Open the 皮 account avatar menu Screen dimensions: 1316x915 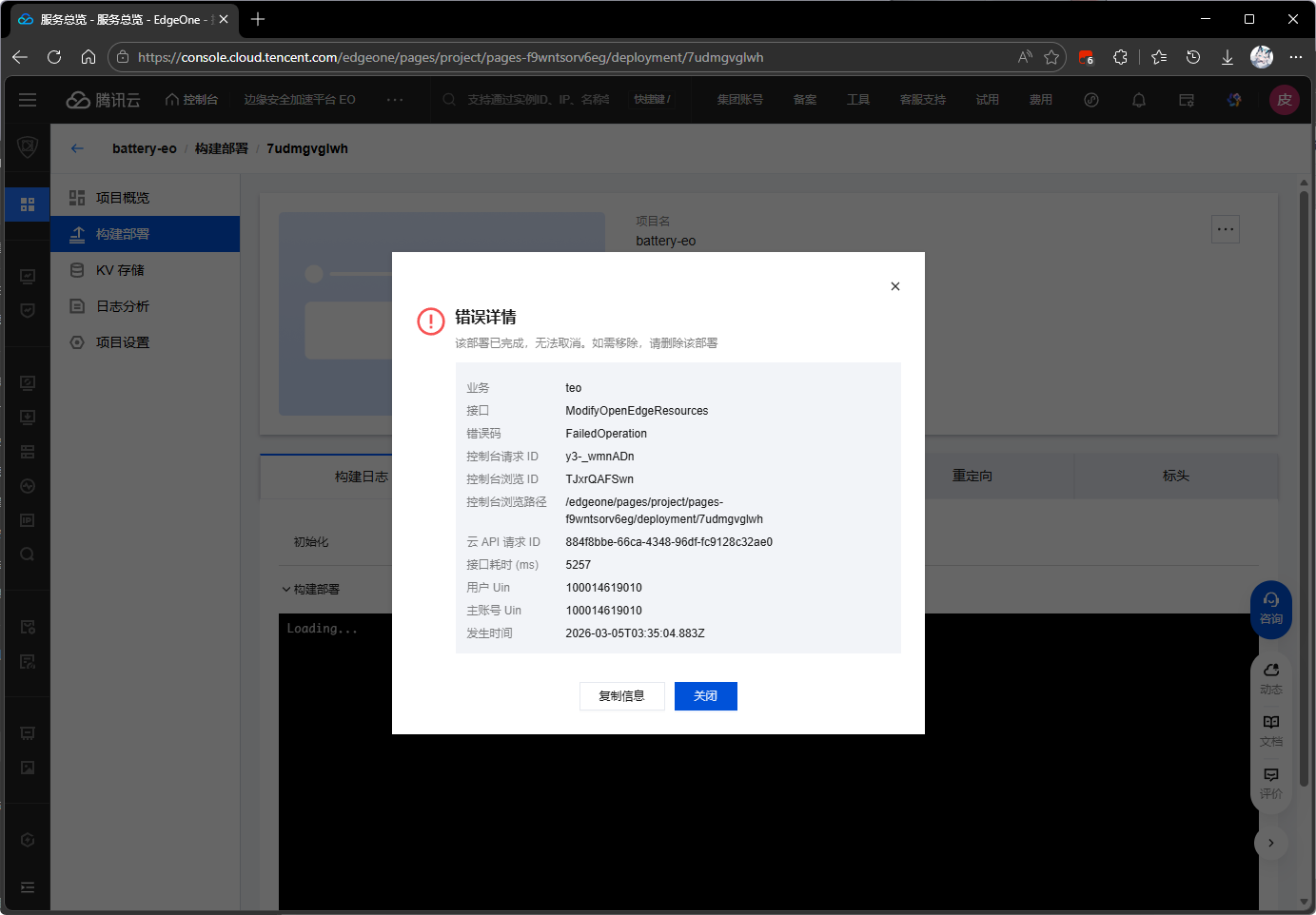tap(1285, 99)
